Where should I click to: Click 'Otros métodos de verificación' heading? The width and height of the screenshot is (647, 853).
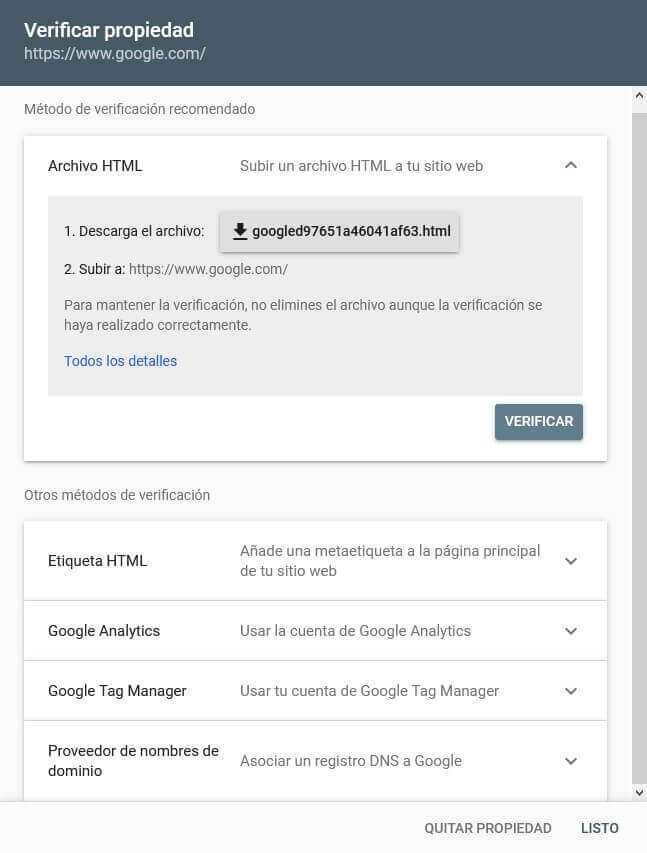pyautogui.click(x=117, y=495)
